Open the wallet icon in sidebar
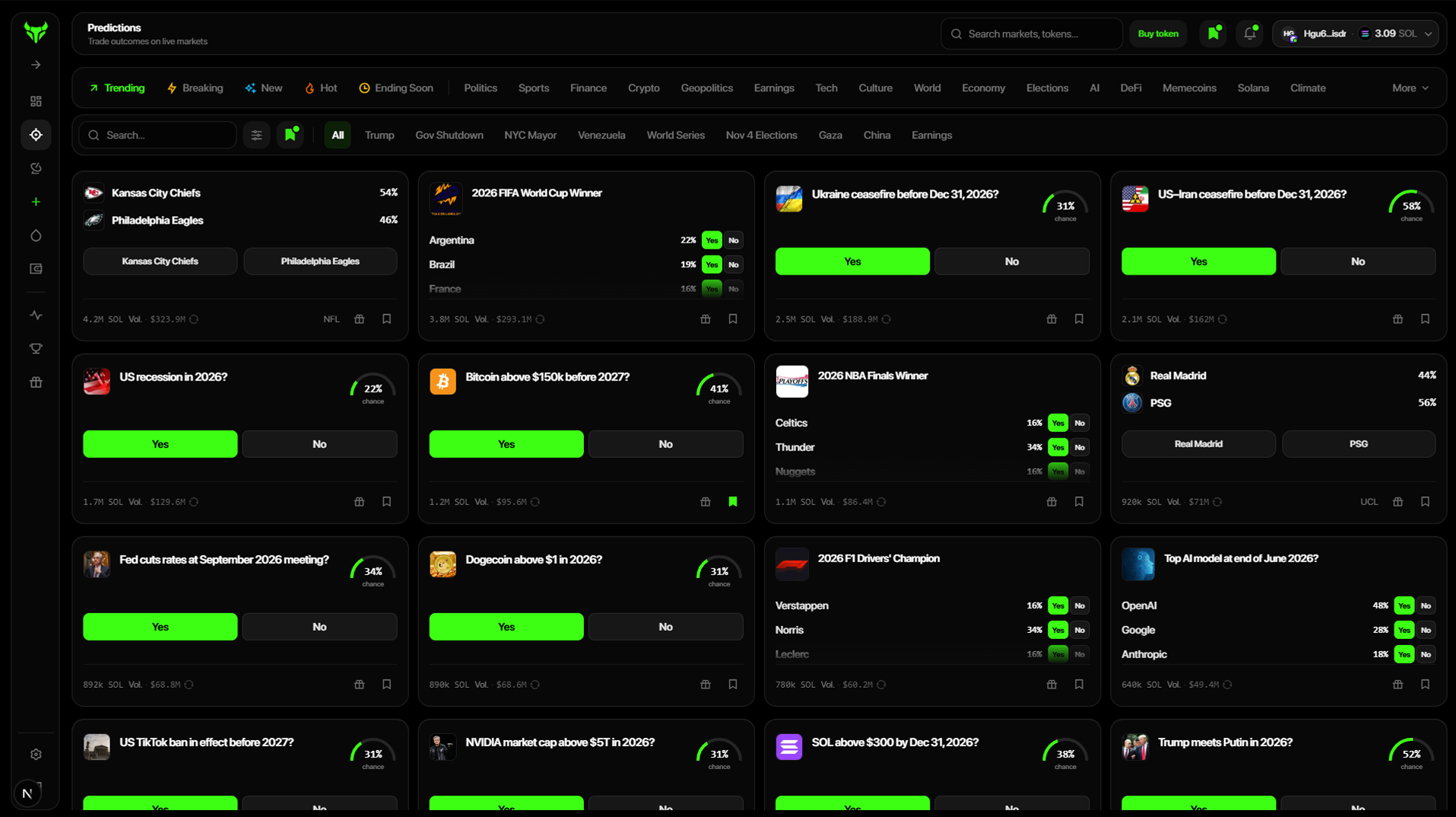Screen dimensions: 1456x817 point(36,269)
